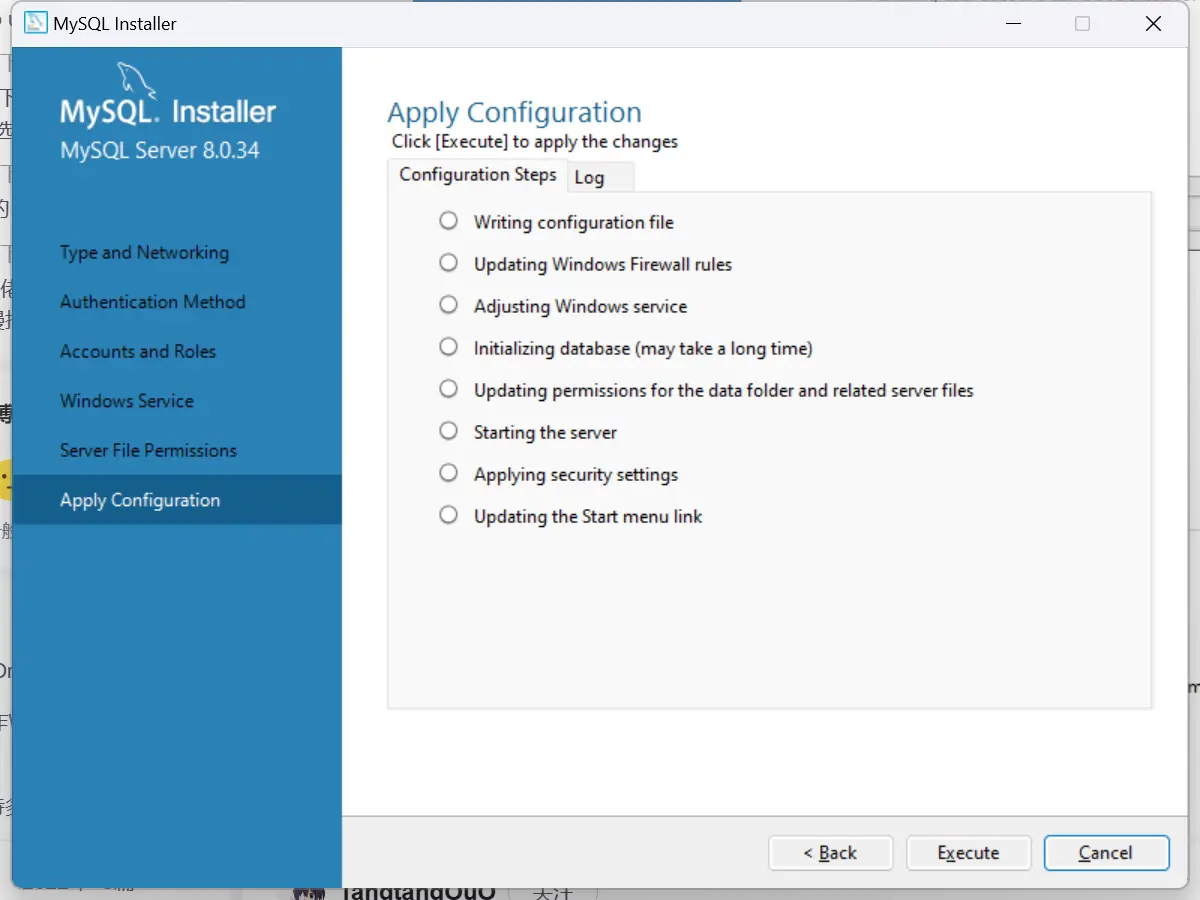Click the Execute button
This screenshot has height=900, width=1200.
click(x=968, y=853)
